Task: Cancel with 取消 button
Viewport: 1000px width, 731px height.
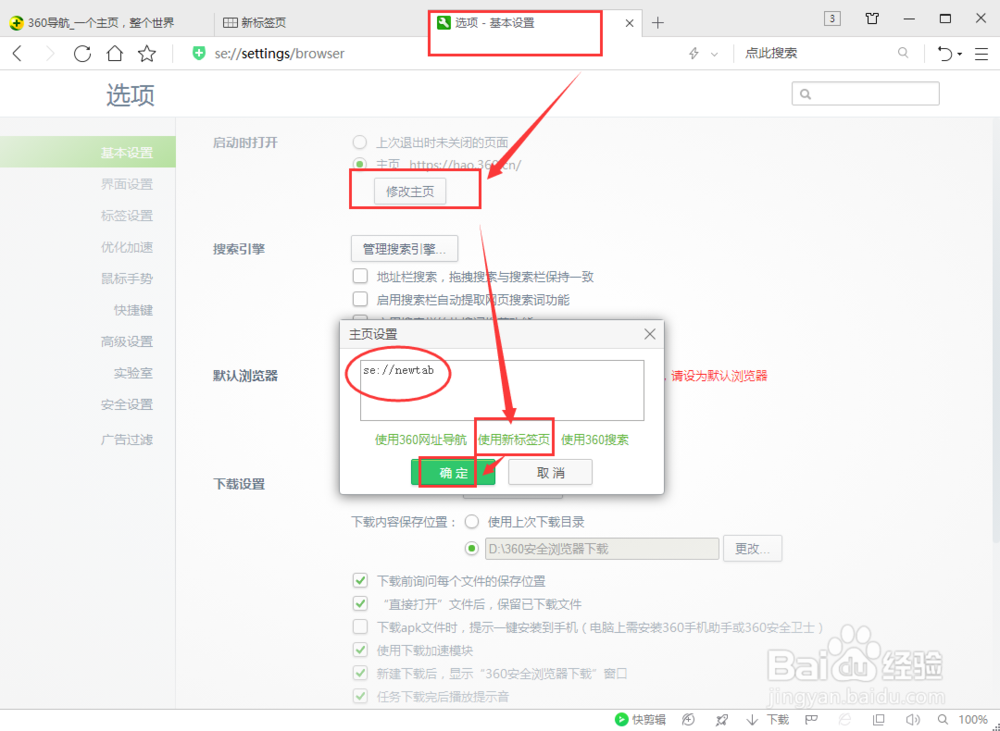Action: point(550,473)
